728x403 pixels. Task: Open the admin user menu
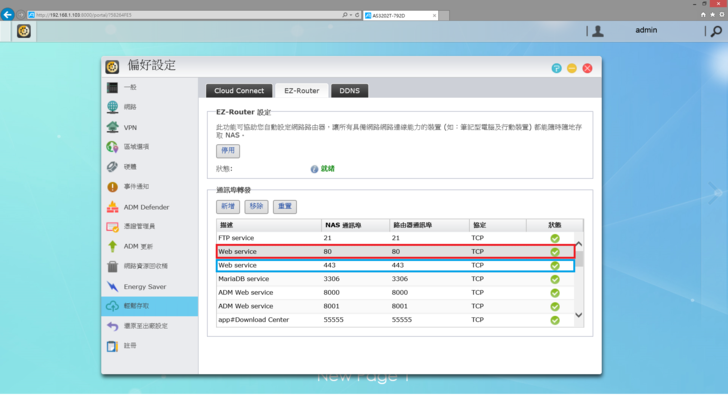pos(645,31)
